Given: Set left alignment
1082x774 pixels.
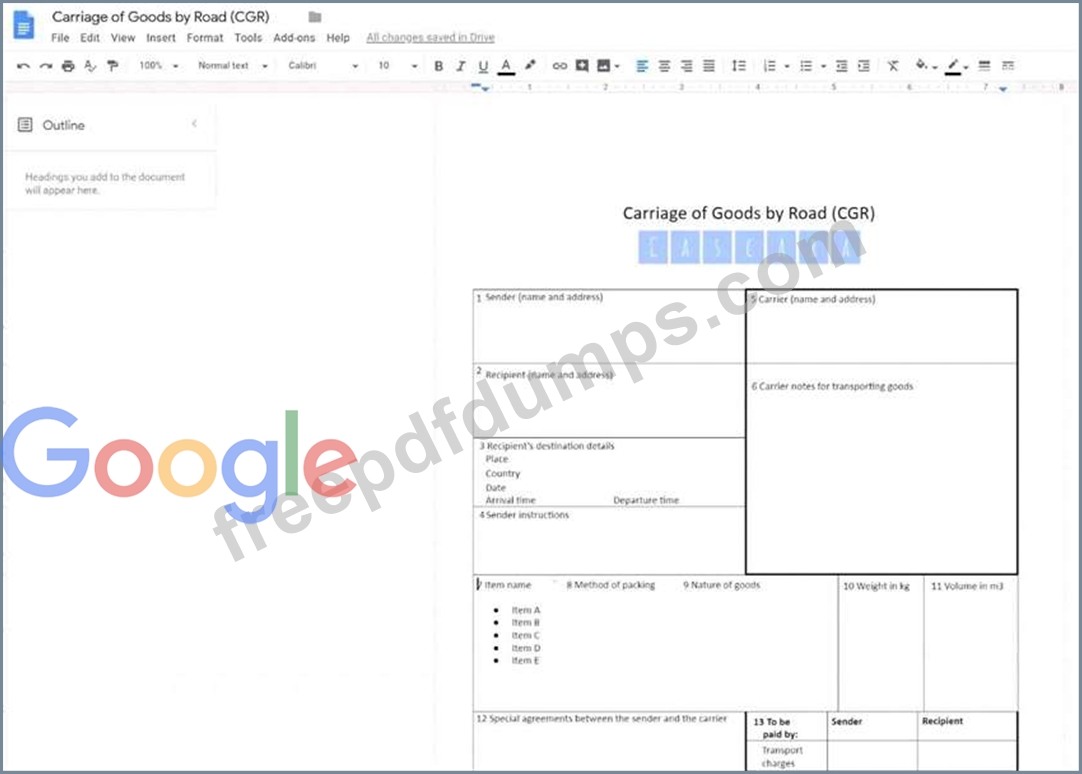Looking at the screenshot, I should [x=642, y=66].
